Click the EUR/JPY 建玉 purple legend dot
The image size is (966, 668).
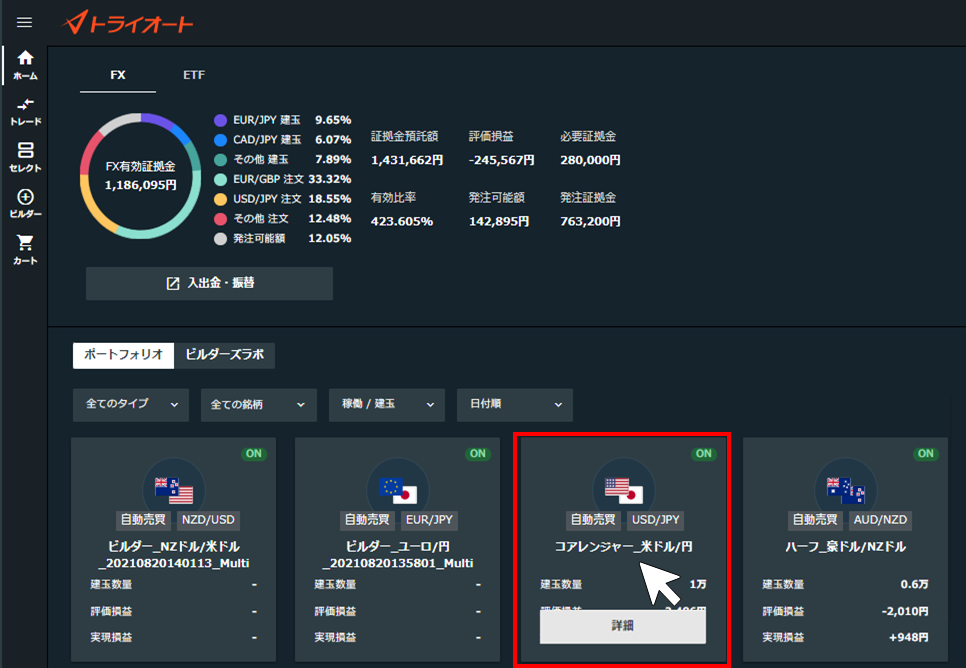click(220, 120)
